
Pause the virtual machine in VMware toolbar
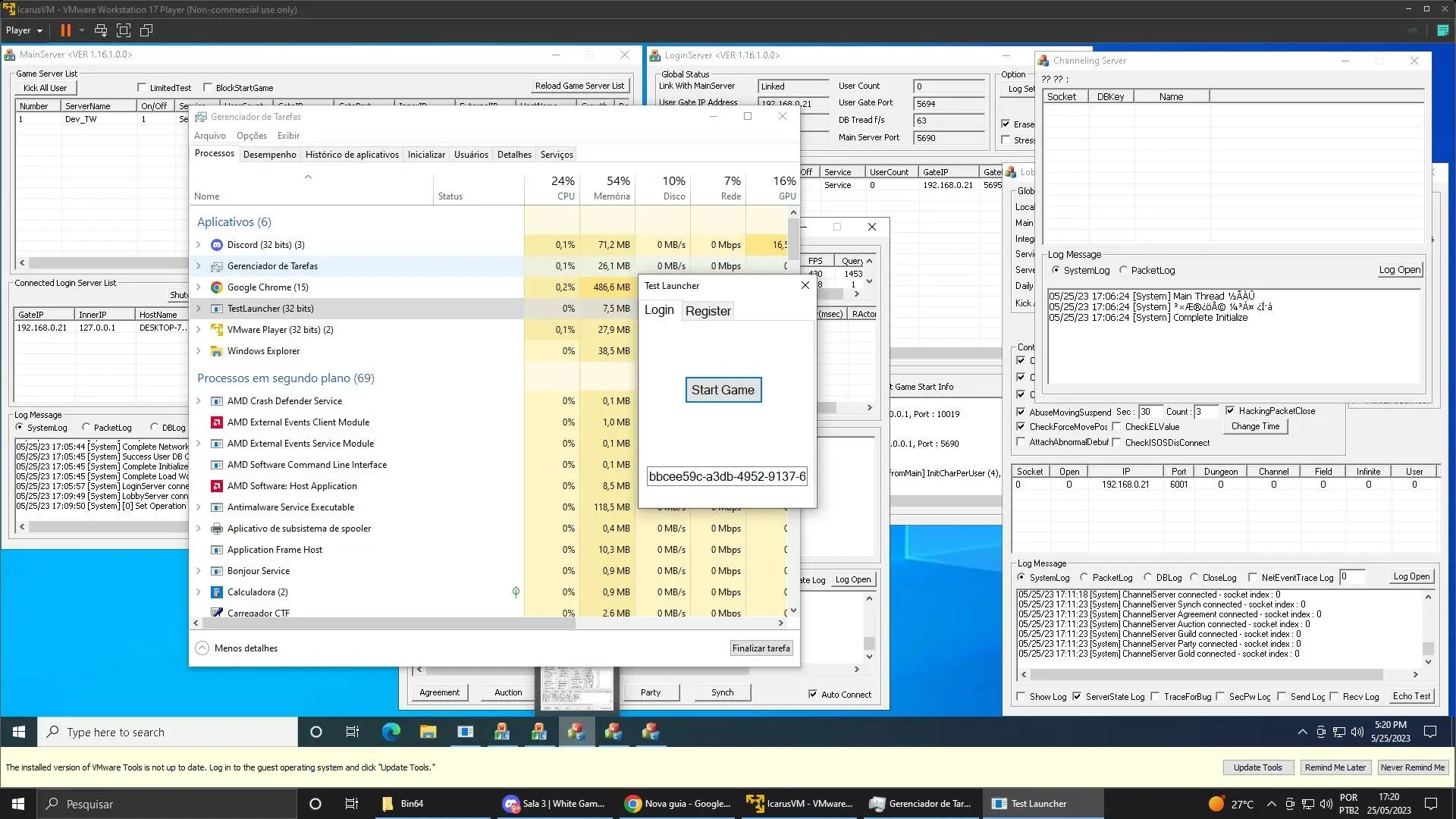pos(66,30)
